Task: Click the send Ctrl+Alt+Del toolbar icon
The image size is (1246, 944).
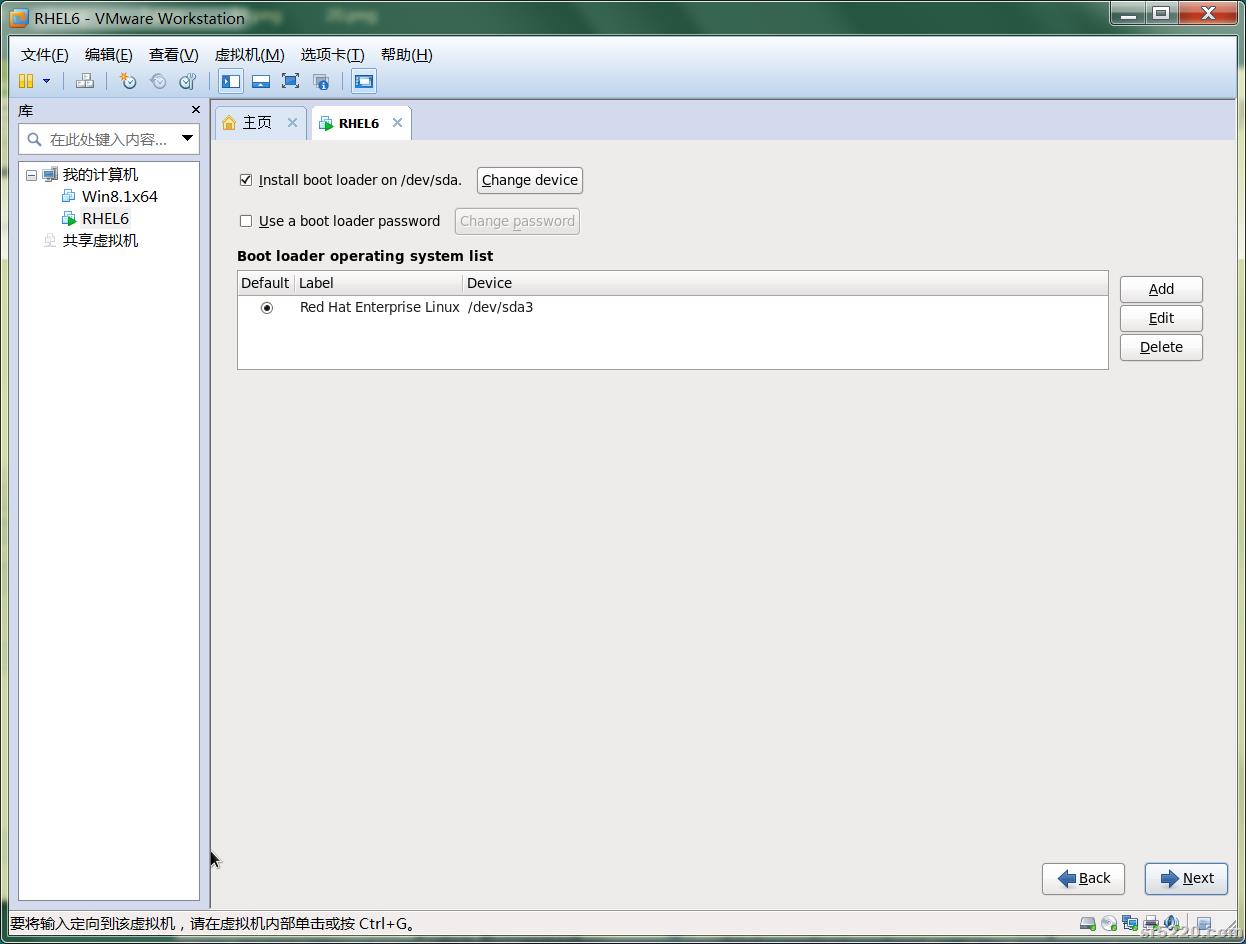Action: (x=85, y=81)
